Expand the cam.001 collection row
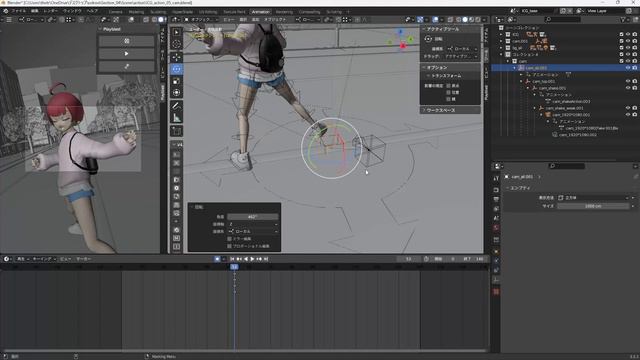This screenshot has width=640, height=360. [x=501, y=41]
